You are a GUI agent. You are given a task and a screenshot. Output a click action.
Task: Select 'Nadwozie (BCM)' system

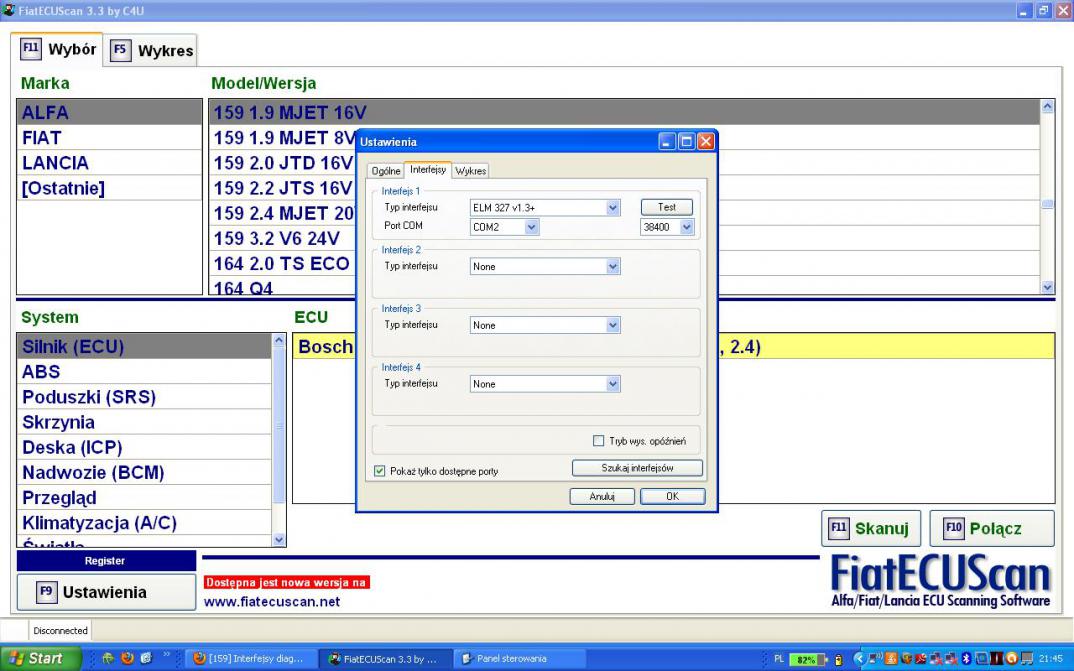point(145,472)
